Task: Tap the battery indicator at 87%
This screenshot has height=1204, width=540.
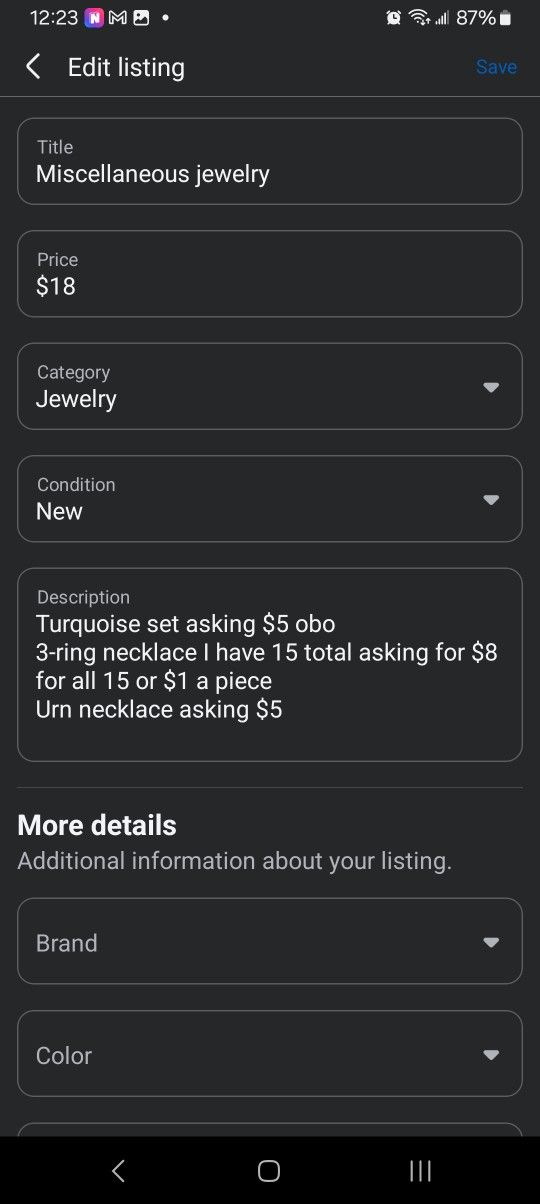Action: point(484,18)
